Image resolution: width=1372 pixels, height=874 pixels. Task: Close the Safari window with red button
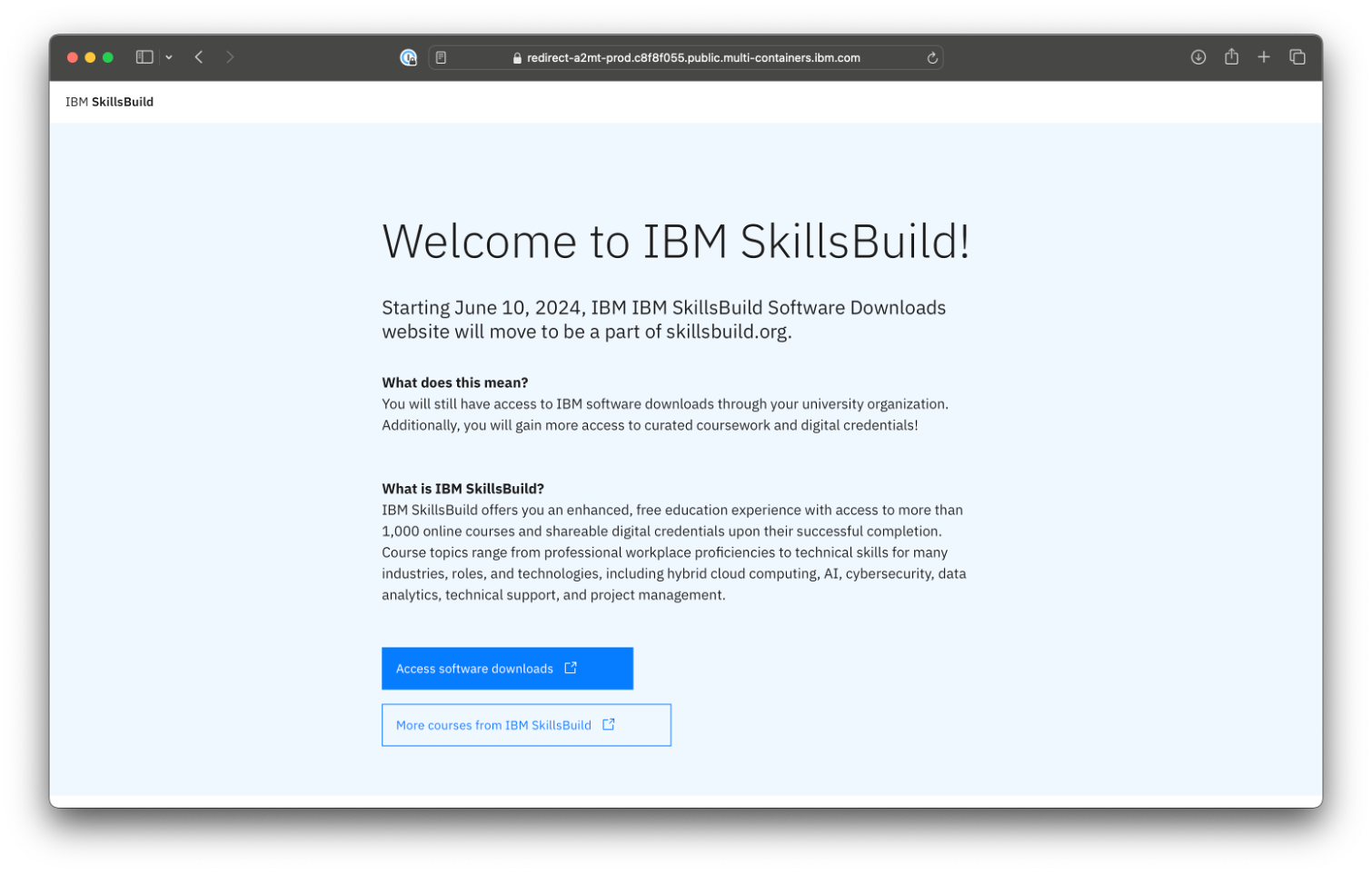[73, 57]
